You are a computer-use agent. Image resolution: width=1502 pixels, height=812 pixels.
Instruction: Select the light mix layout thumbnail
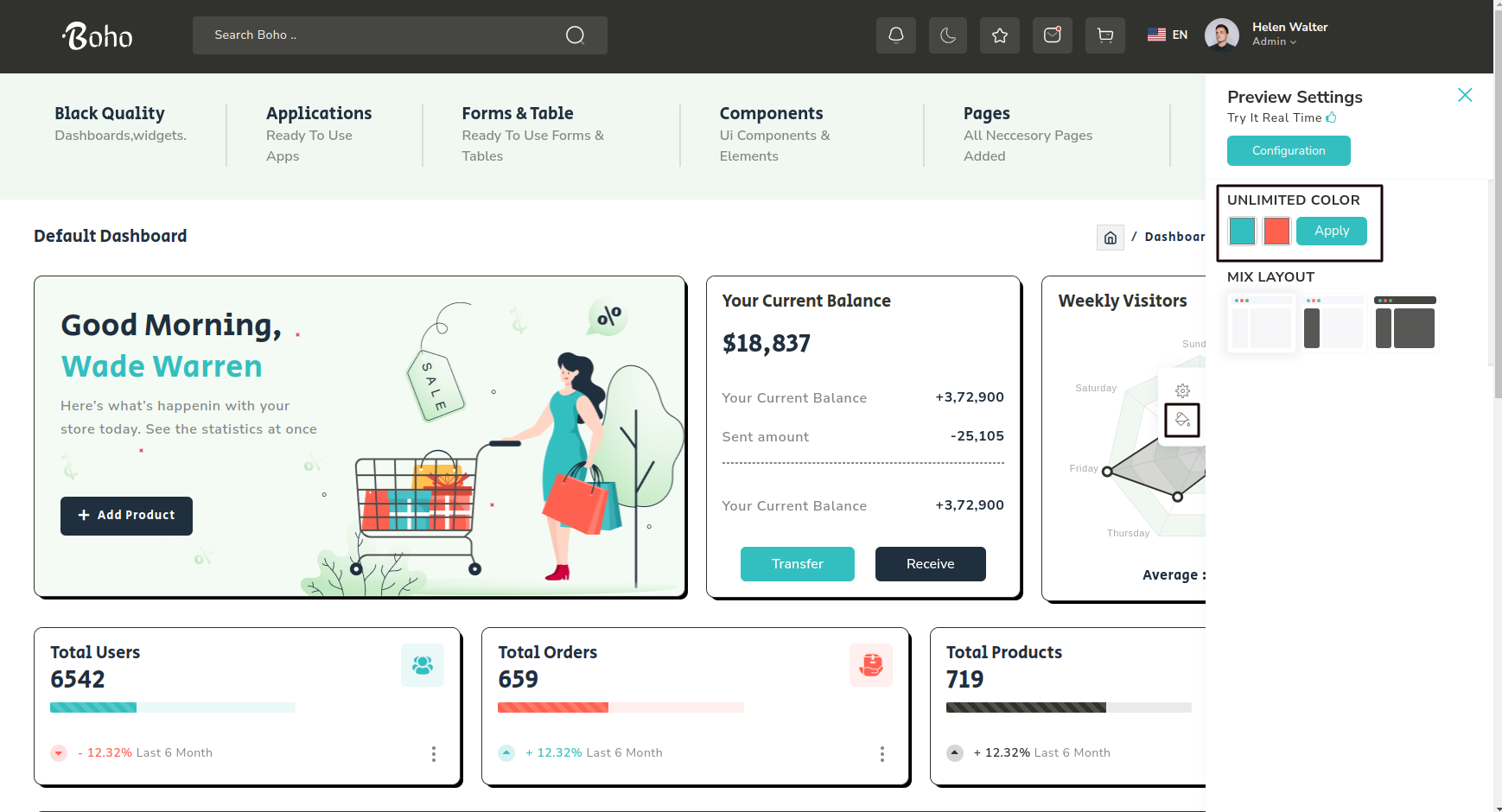[1261, 324]
